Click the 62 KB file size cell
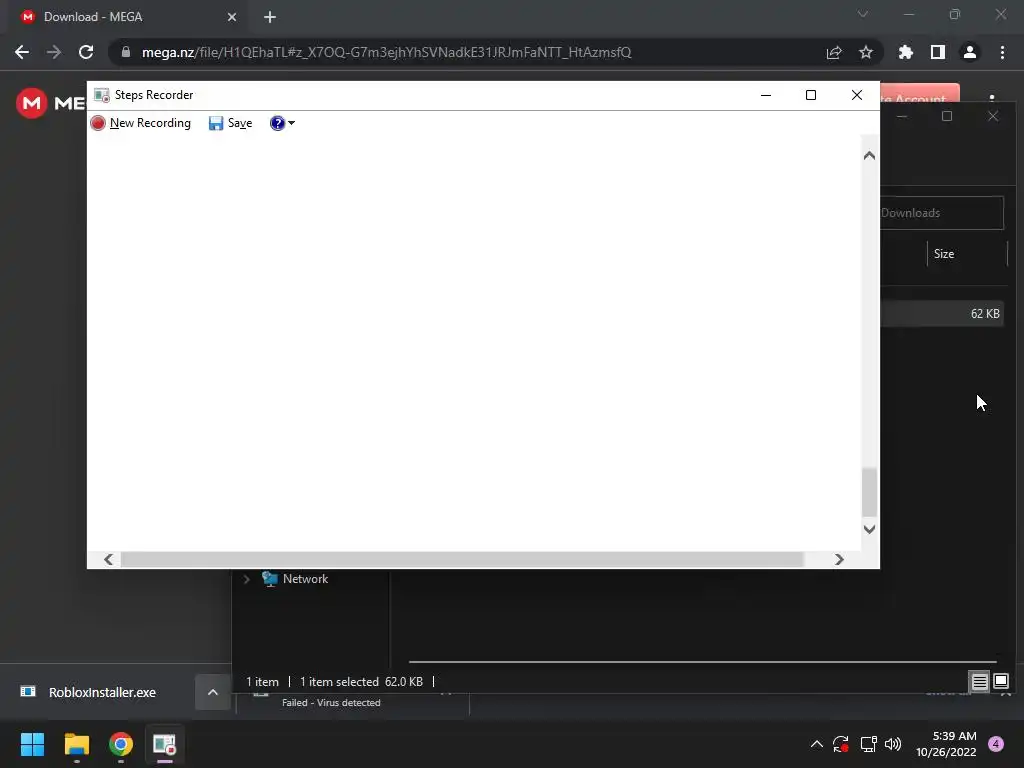Screen dimensions: 1024x768 pyautogui.click(x=985, y=313)
